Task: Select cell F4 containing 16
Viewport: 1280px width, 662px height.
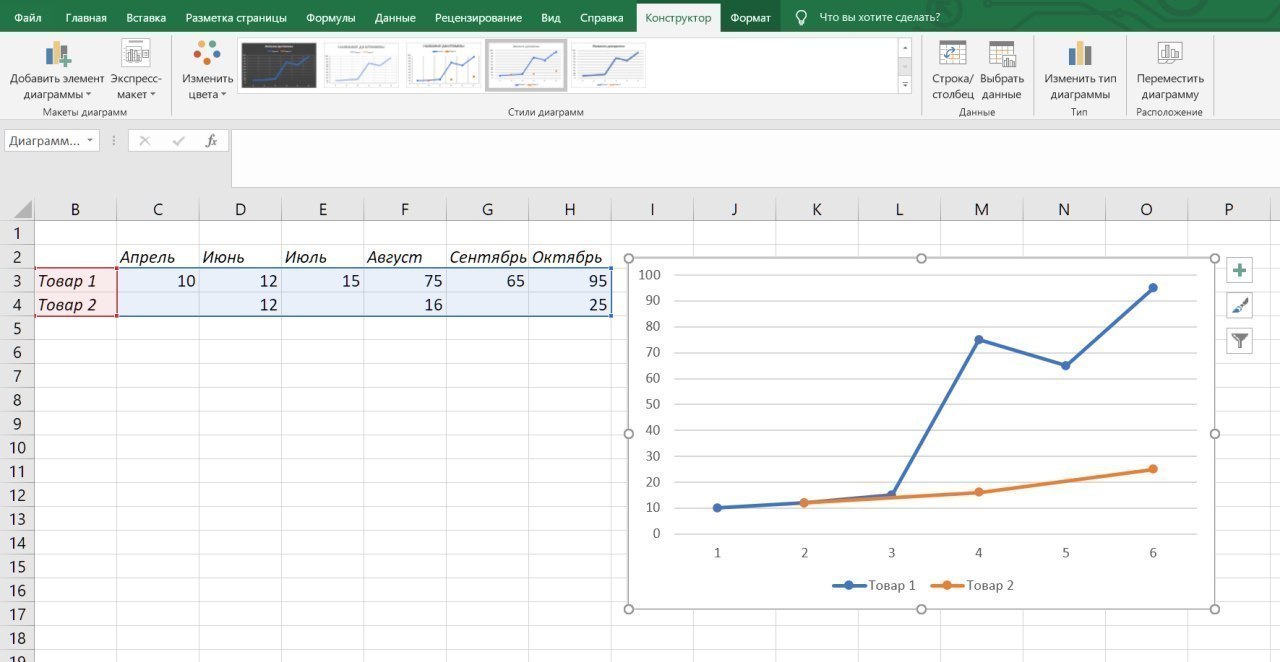Action: (x=405, y=305)
